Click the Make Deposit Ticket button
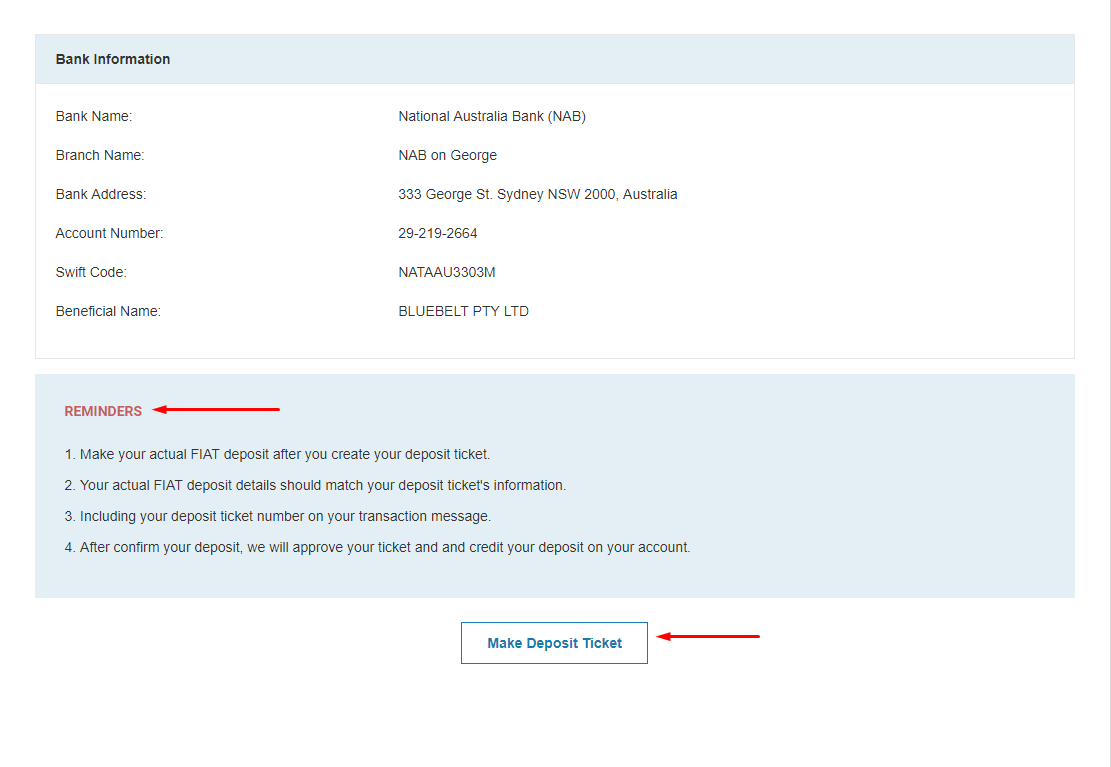1111x767 pixels. (x=554, y=643)
